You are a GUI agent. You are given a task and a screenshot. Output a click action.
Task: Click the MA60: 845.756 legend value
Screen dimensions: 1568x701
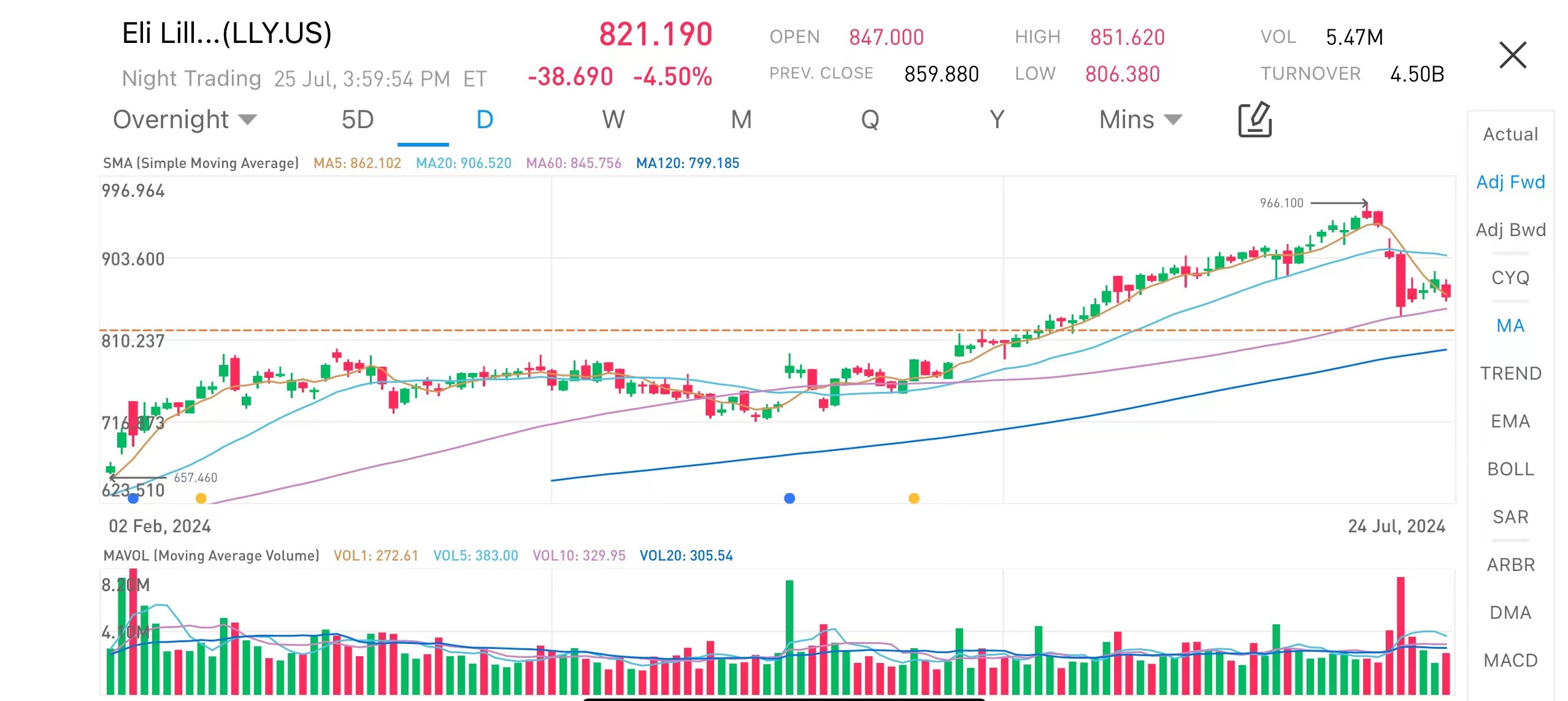(x=574, y=163)
